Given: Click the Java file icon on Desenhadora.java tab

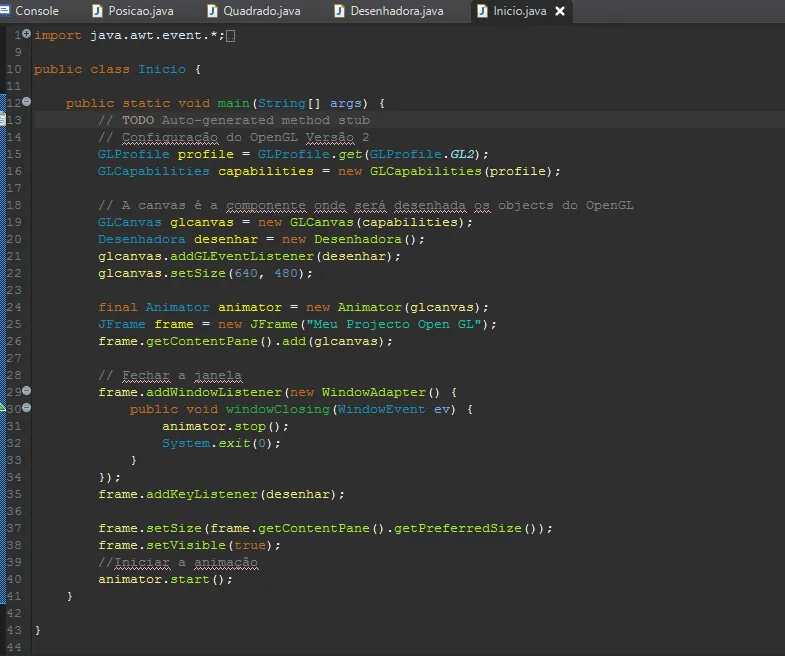Looking at the screenshot, I should pyautogui.click(x=339, y=11).
